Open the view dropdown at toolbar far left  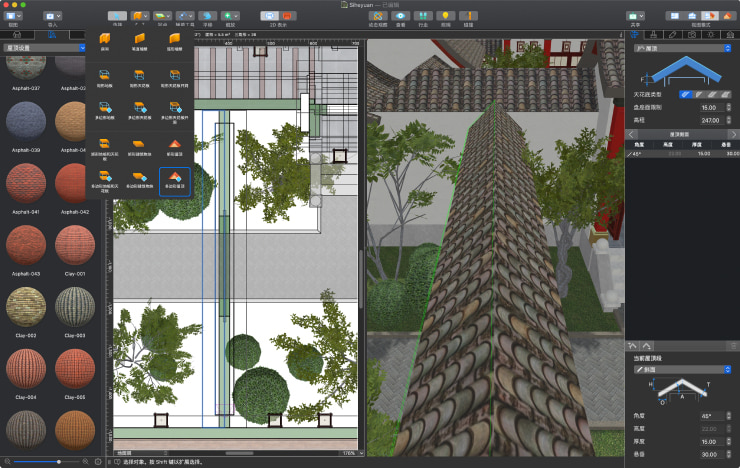tap(13, 16)
